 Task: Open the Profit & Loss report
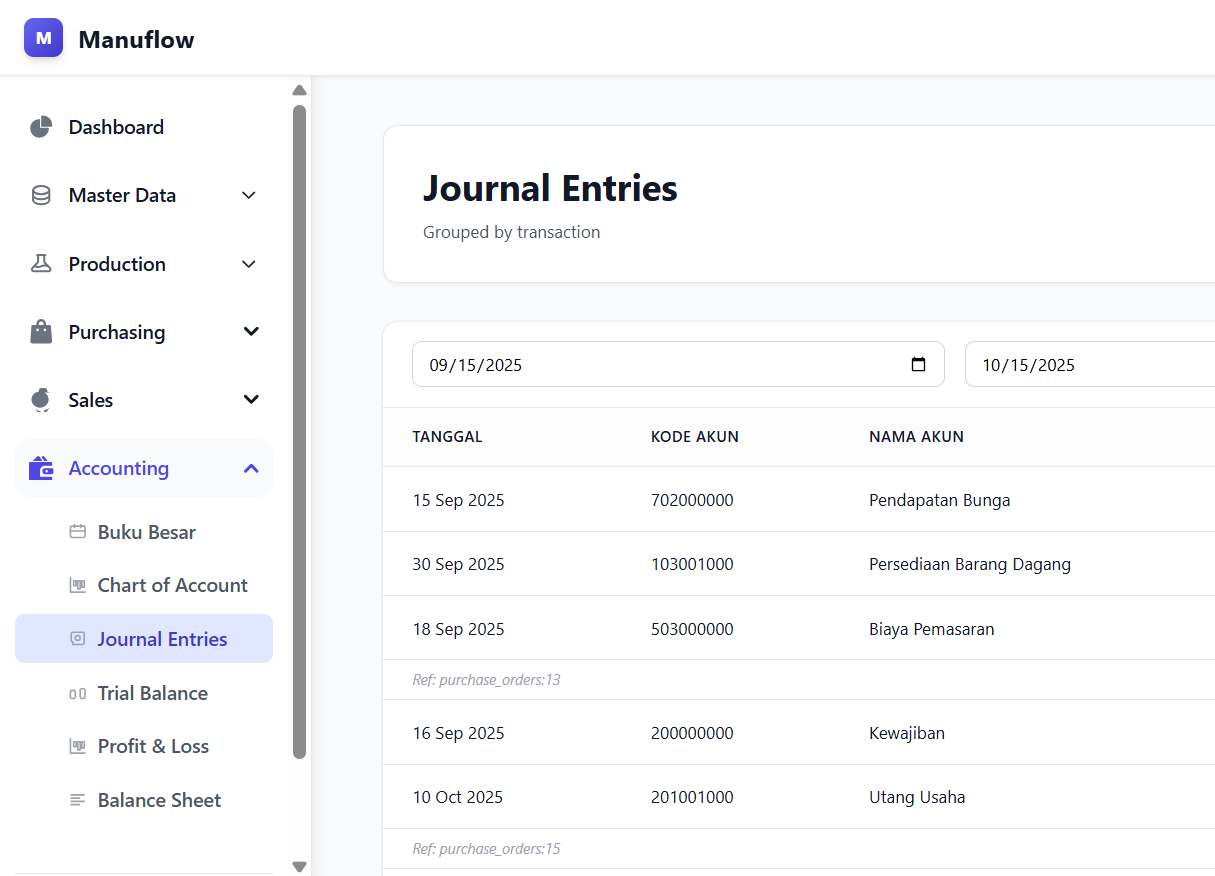pyautogui.click(x=153, y=746)
